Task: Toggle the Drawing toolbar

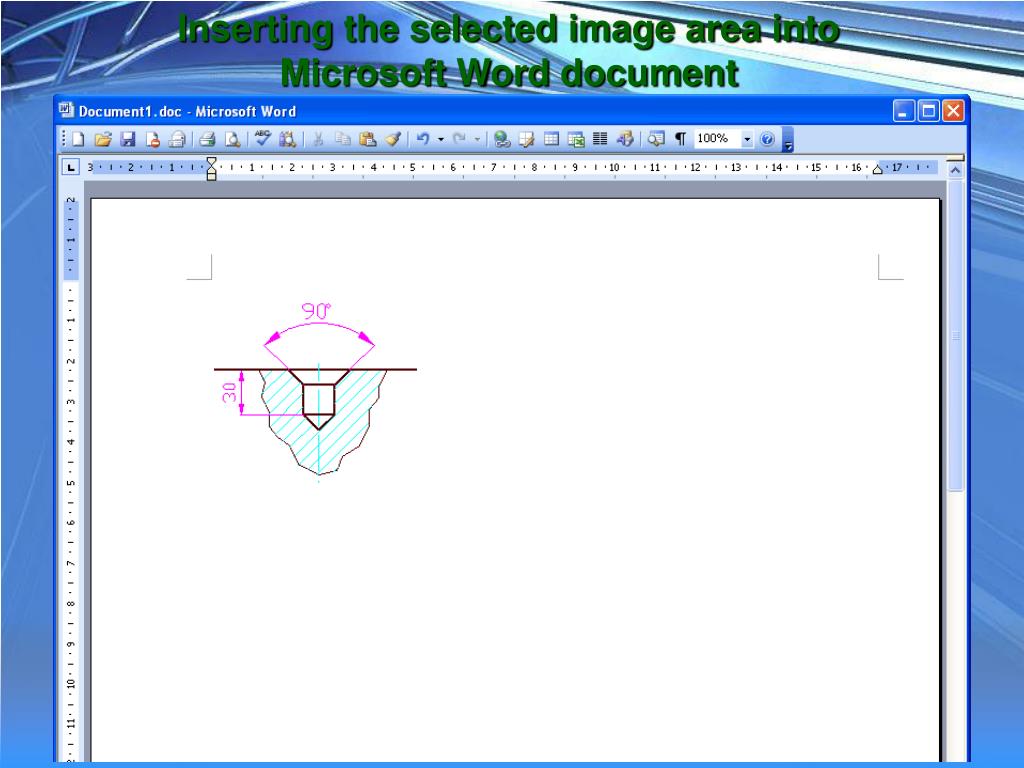Action: click(x=625, y=139)
